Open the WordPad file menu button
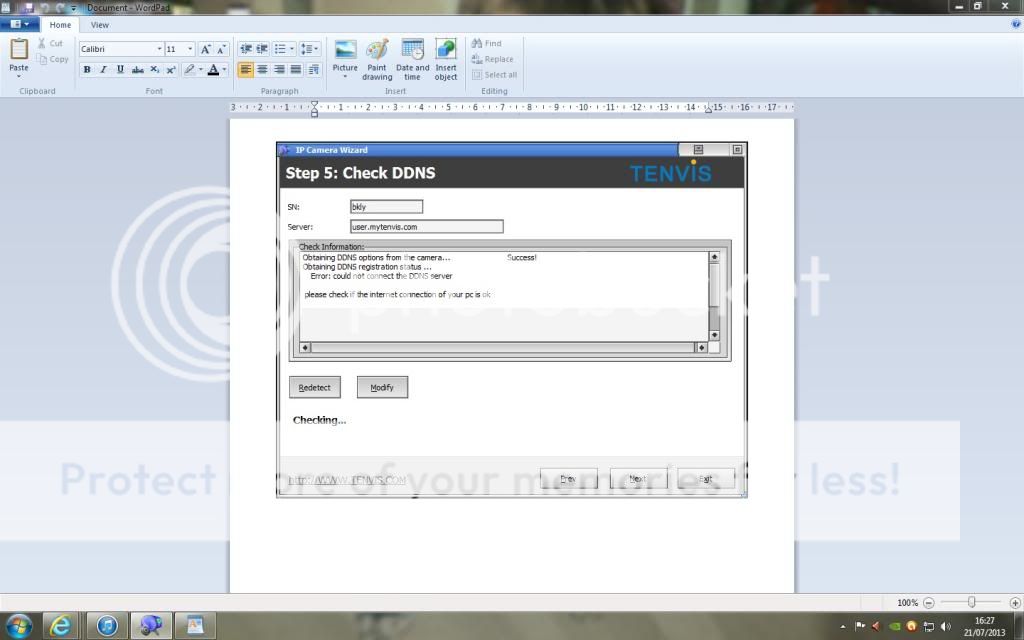 point(20,25)
